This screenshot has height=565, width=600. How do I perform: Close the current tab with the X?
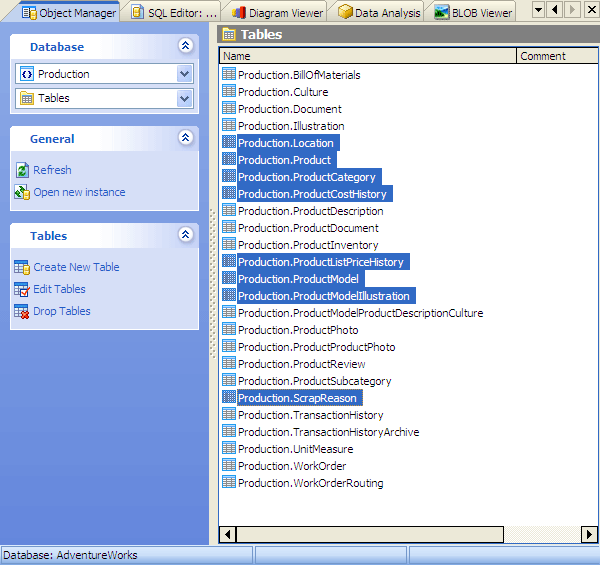(591, 10)
